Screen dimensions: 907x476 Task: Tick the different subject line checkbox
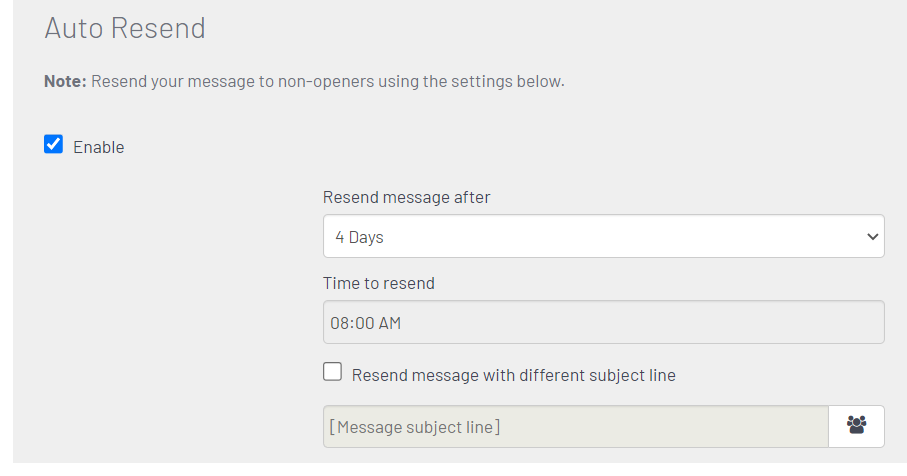click(x=333, y=372)
